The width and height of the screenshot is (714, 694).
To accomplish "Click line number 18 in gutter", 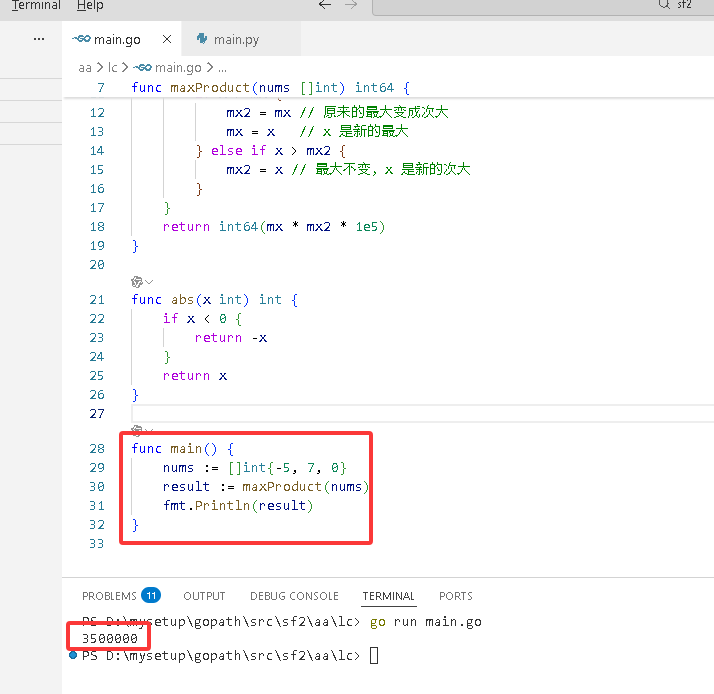I will [97, 227].
